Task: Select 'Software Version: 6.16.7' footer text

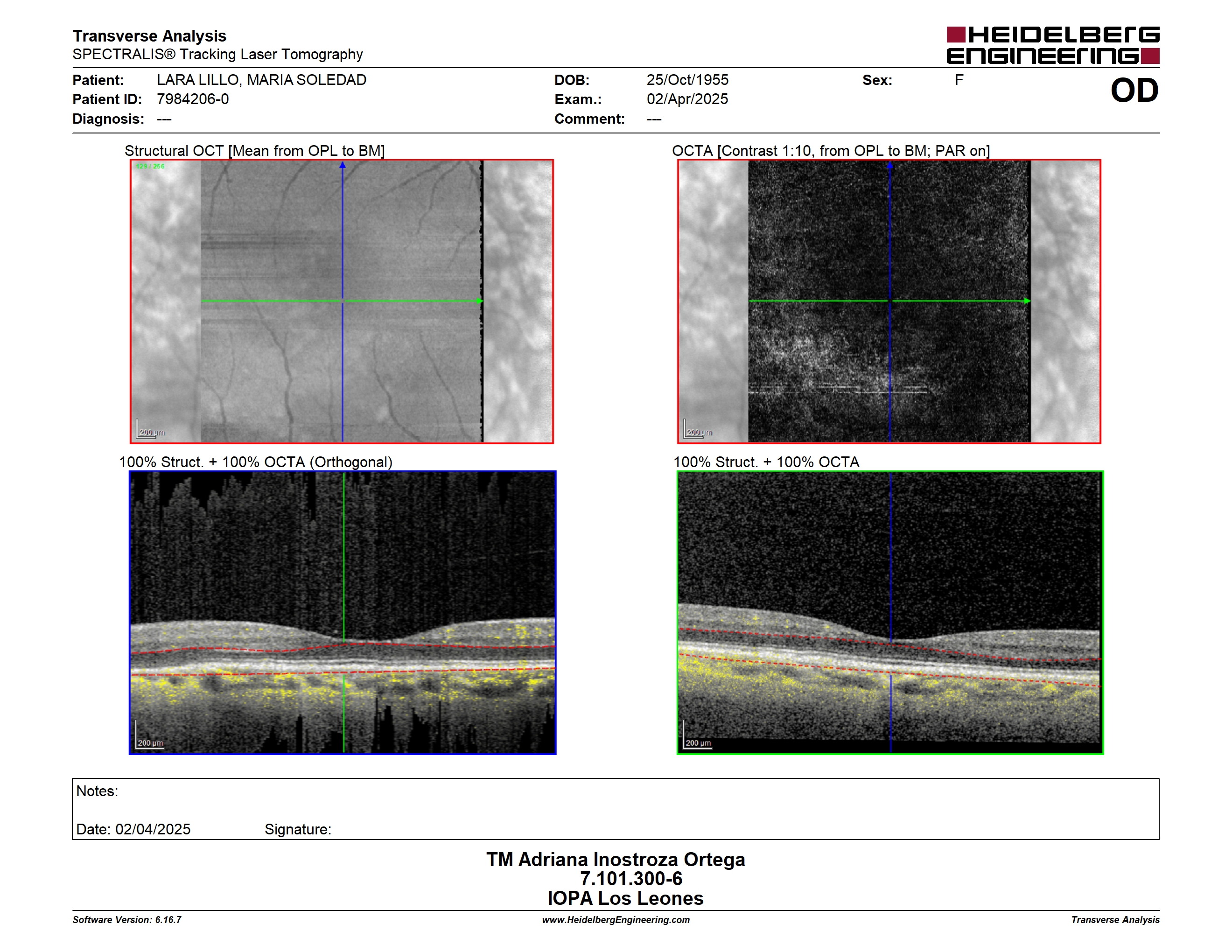Action: (127, 919)
